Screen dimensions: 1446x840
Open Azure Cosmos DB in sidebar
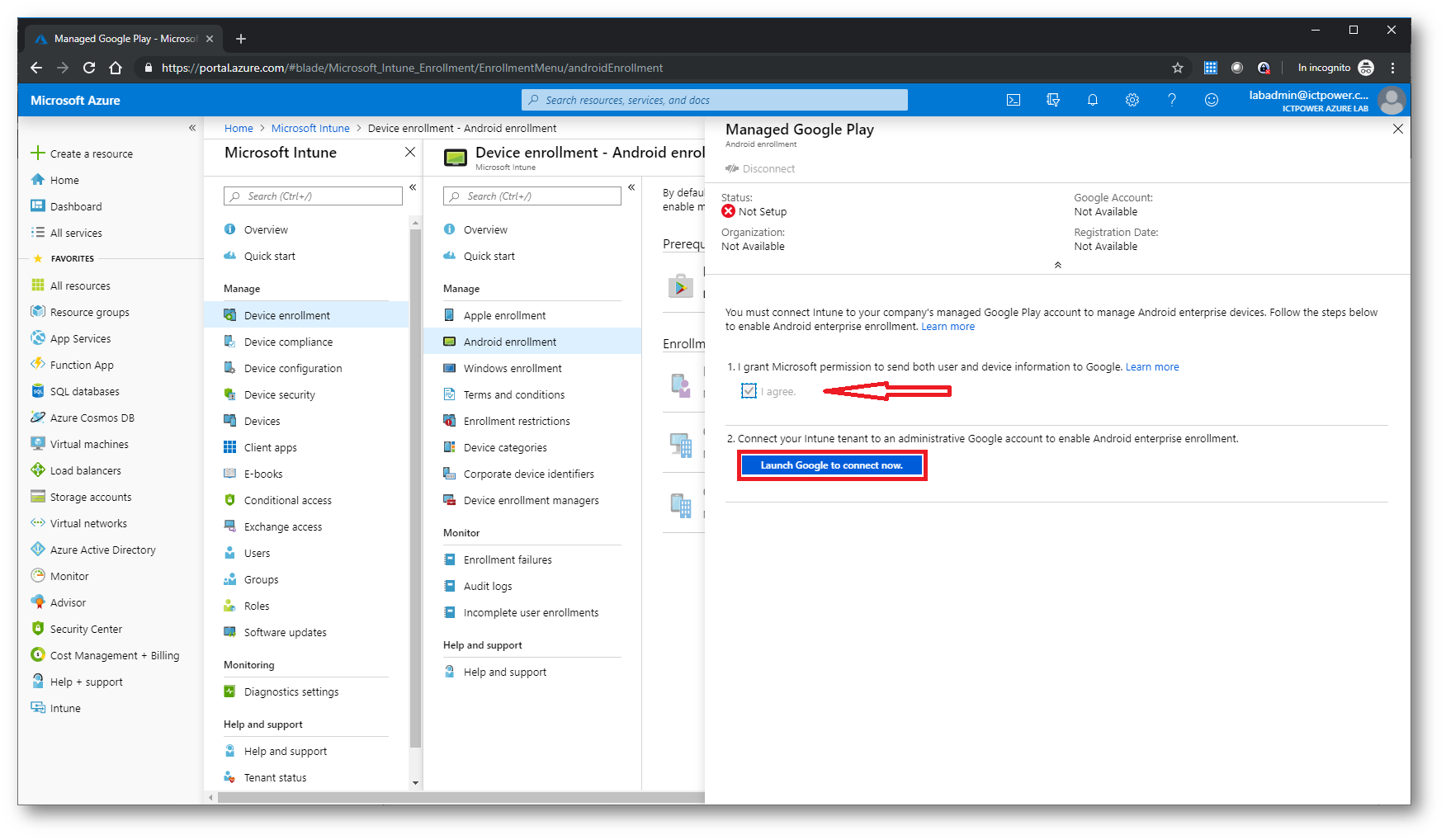tap(92, 418)
